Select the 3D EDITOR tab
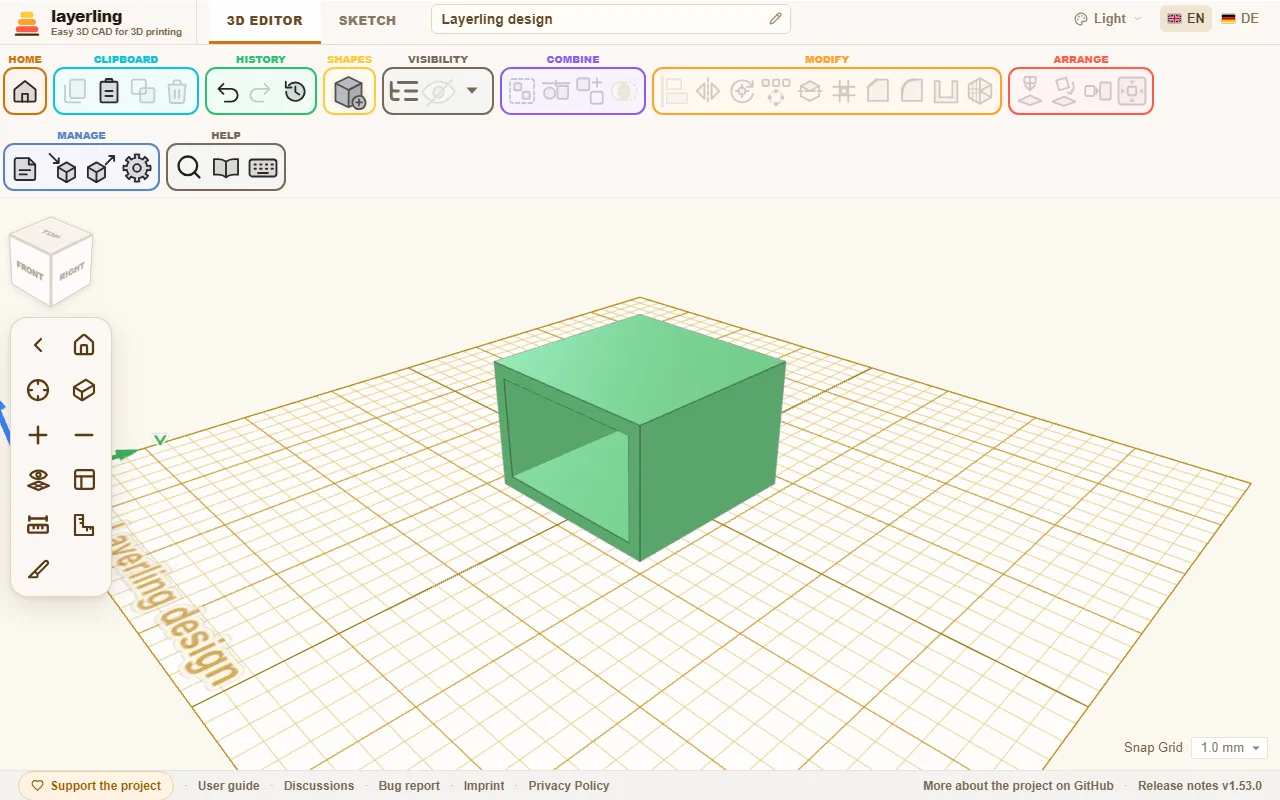The width and height of the screenshot is (1280, 800). [265, 20]
